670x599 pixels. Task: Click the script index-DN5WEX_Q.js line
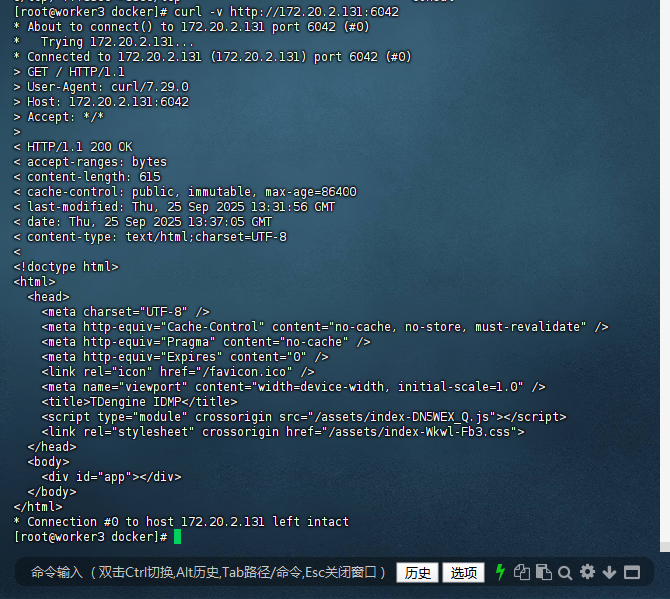(304, 417)
